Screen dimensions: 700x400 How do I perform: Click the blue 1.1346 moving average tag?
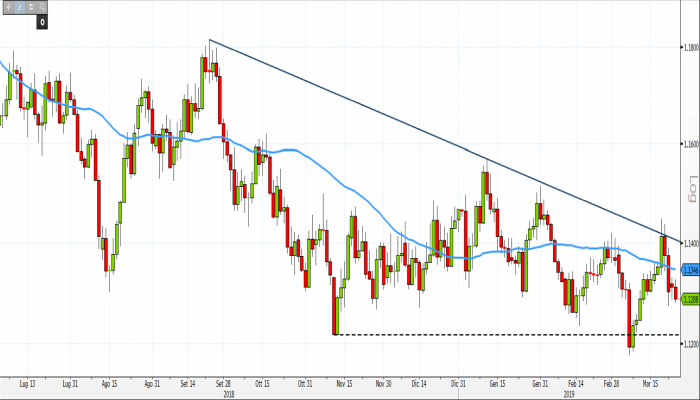(x=691, y=270)
